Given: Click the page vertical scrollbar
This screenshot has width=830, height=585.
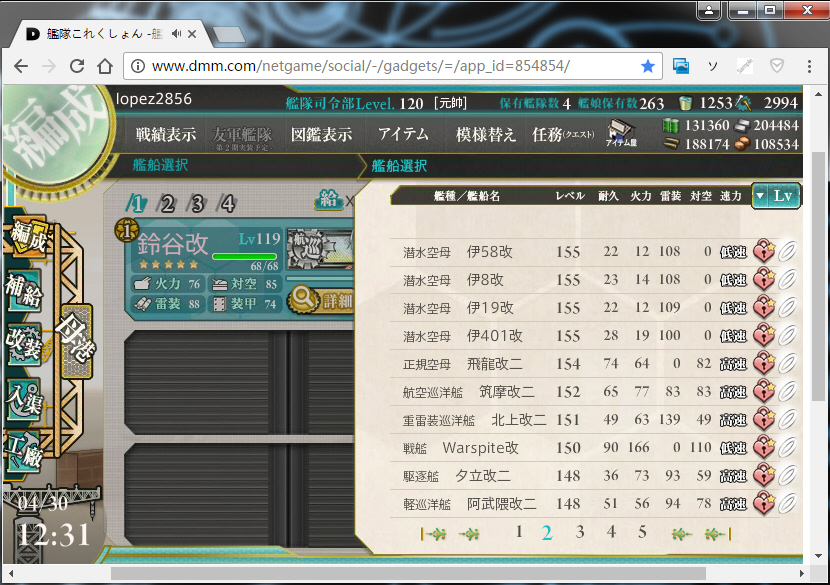Looking at the screenshot, I should click(x=818, y=275).
